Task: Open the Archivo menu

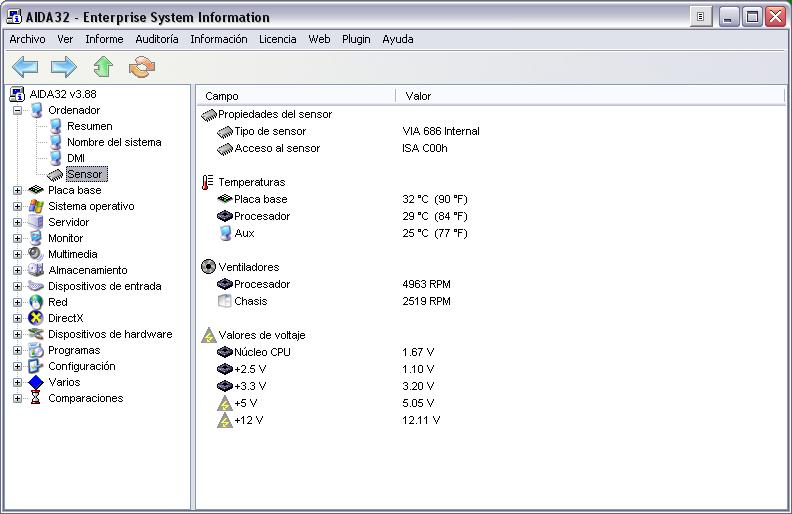Action: 27,39
